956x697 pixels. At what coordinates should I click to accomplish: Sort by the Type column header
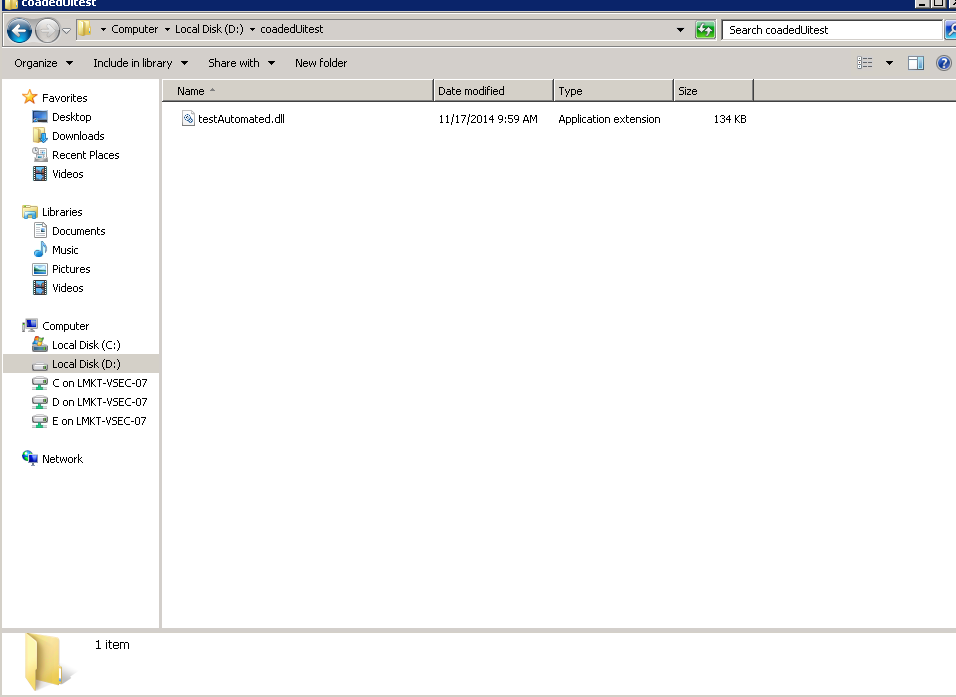point(613,91)
